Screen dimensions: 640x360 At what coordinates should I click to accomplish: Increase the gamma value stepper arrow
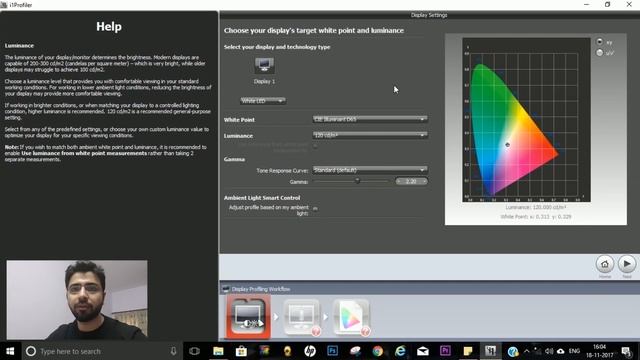click(425, 181)
